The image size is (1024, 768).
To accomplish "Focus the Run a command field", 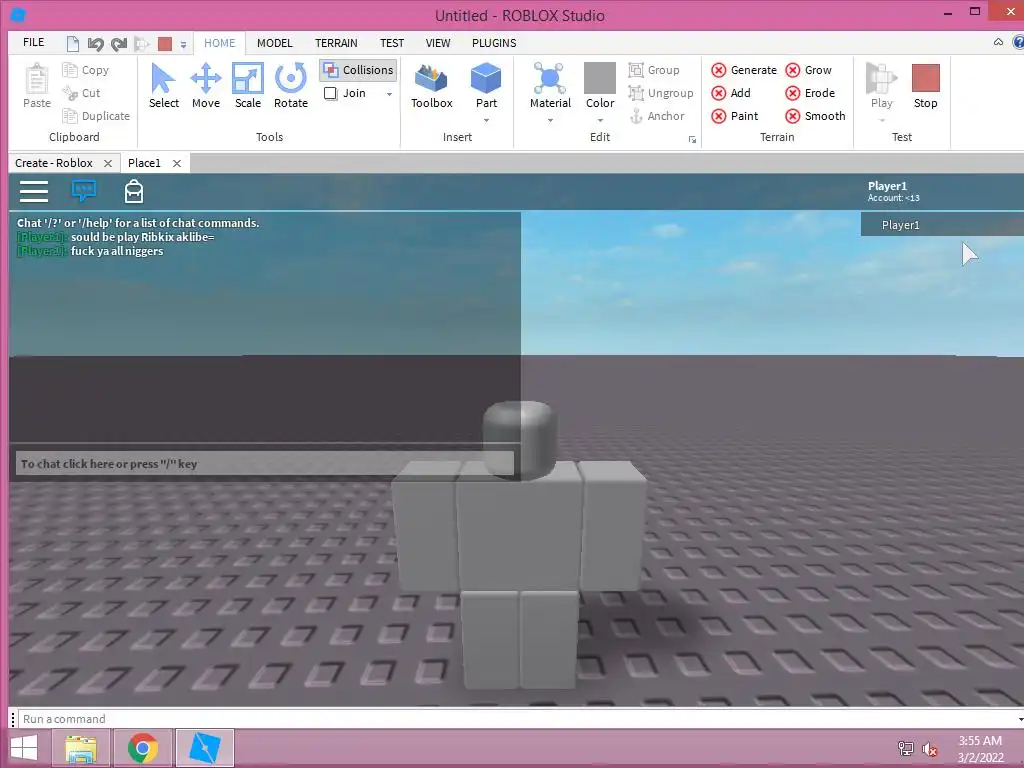I will 516,719.
